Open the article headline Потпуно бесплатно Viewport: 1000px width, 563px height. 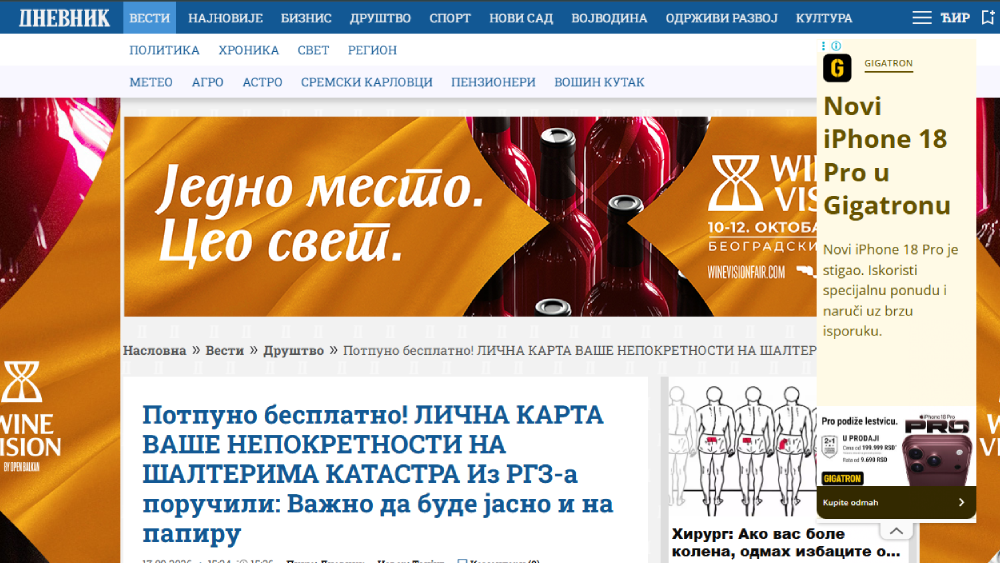[x=378, y=473]
